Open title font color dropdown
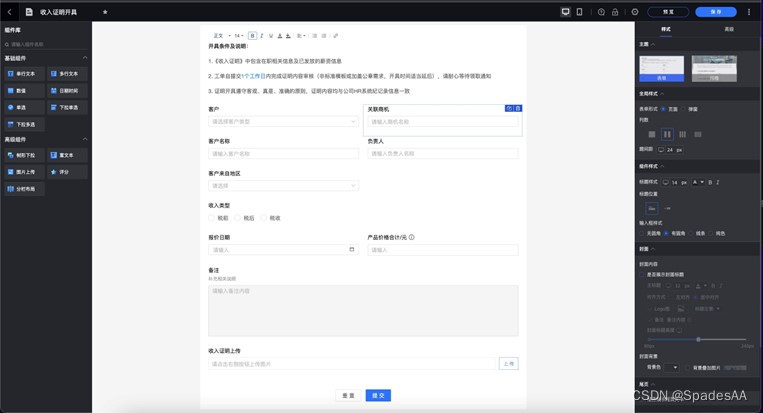The image size is (763, 413). click(698, 182)
